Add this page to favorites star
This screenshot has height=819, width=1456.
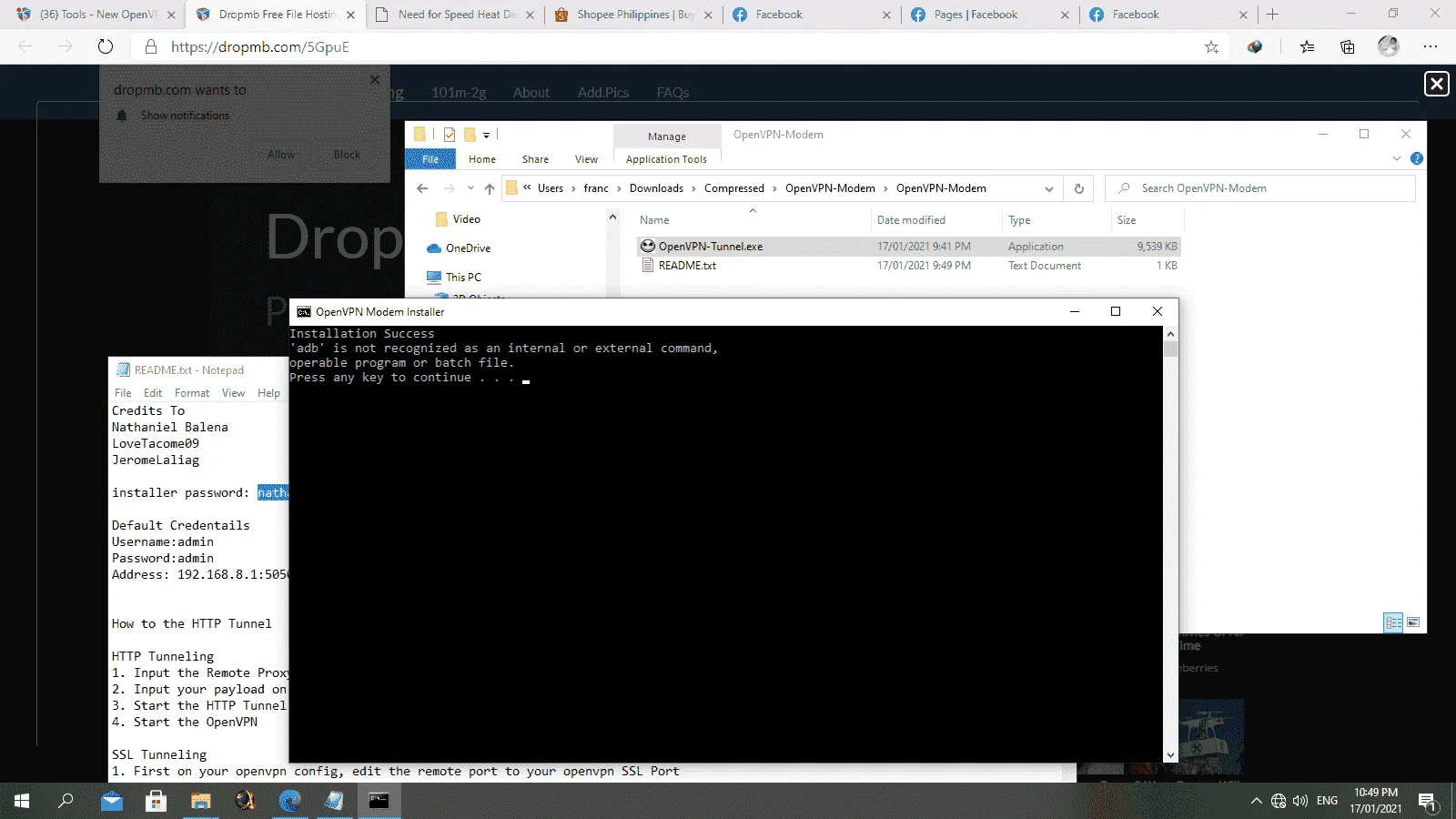[1211, 47]
